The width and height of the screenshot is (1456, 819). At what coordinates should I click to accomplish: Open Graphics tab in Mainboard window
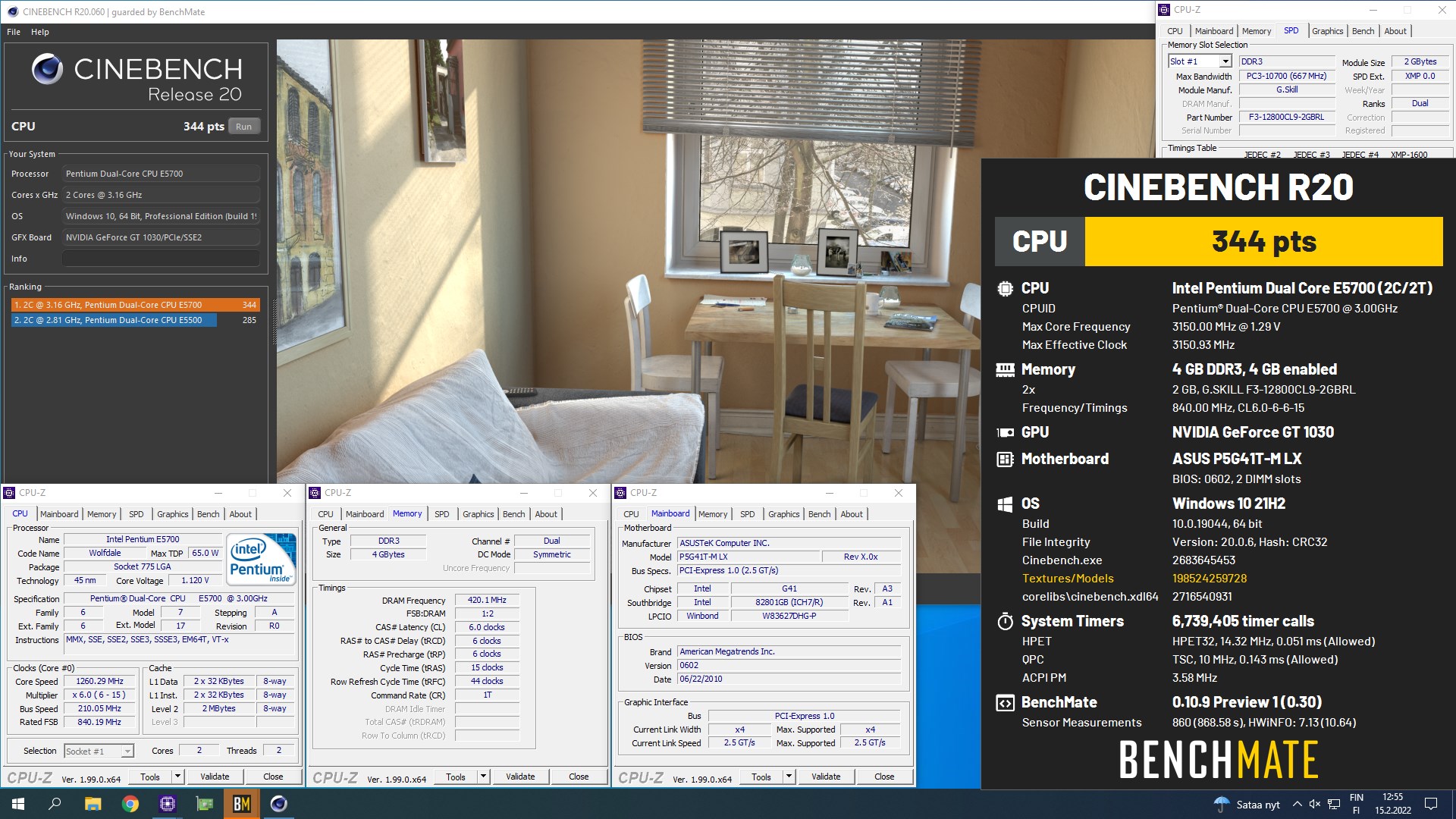coord(783,514)
